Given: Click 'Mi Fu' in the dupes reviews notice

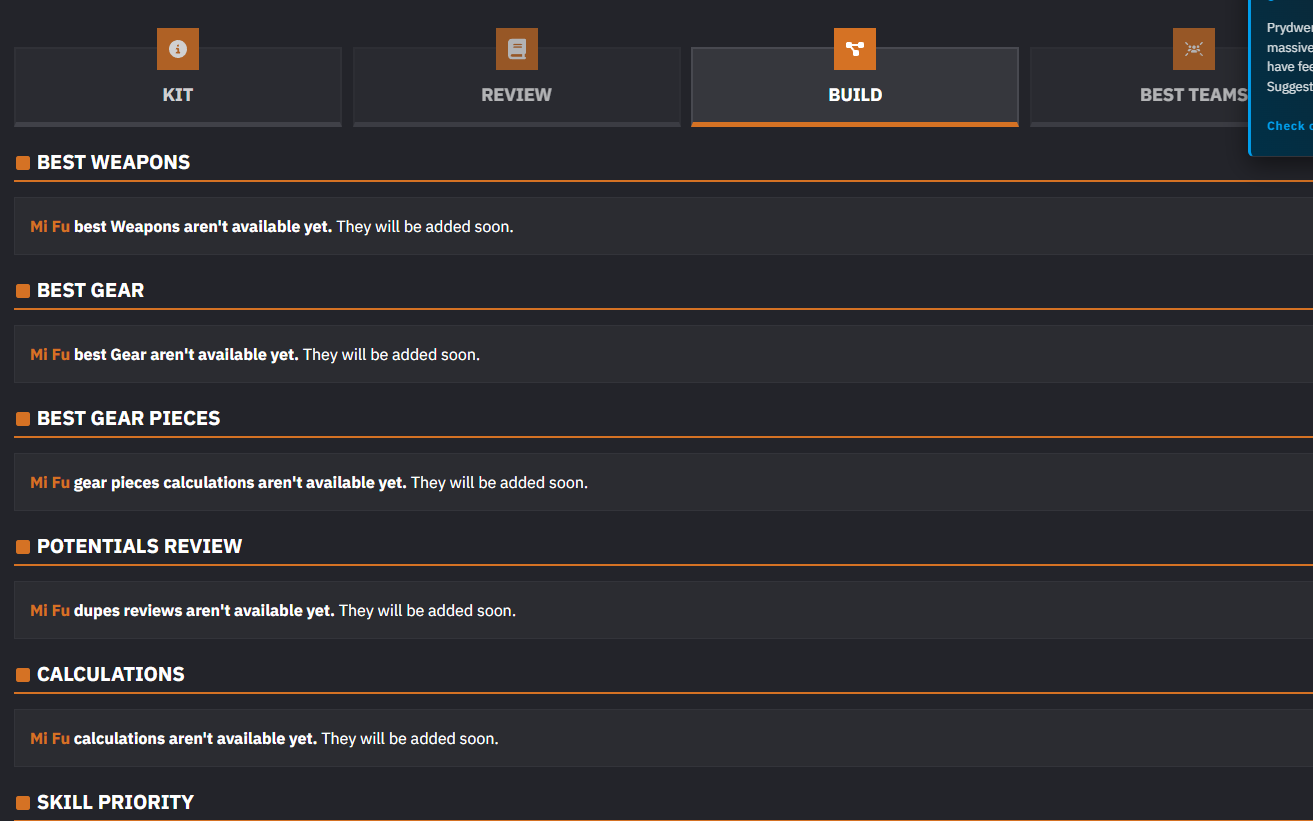Looking at the screenshot, I should (x=50, y=610).
